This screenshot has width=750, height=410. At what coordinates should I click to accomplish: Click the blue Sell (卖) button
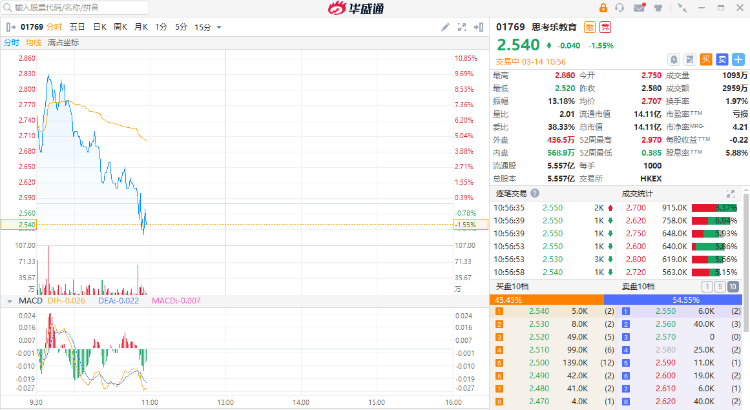[720, 59]
